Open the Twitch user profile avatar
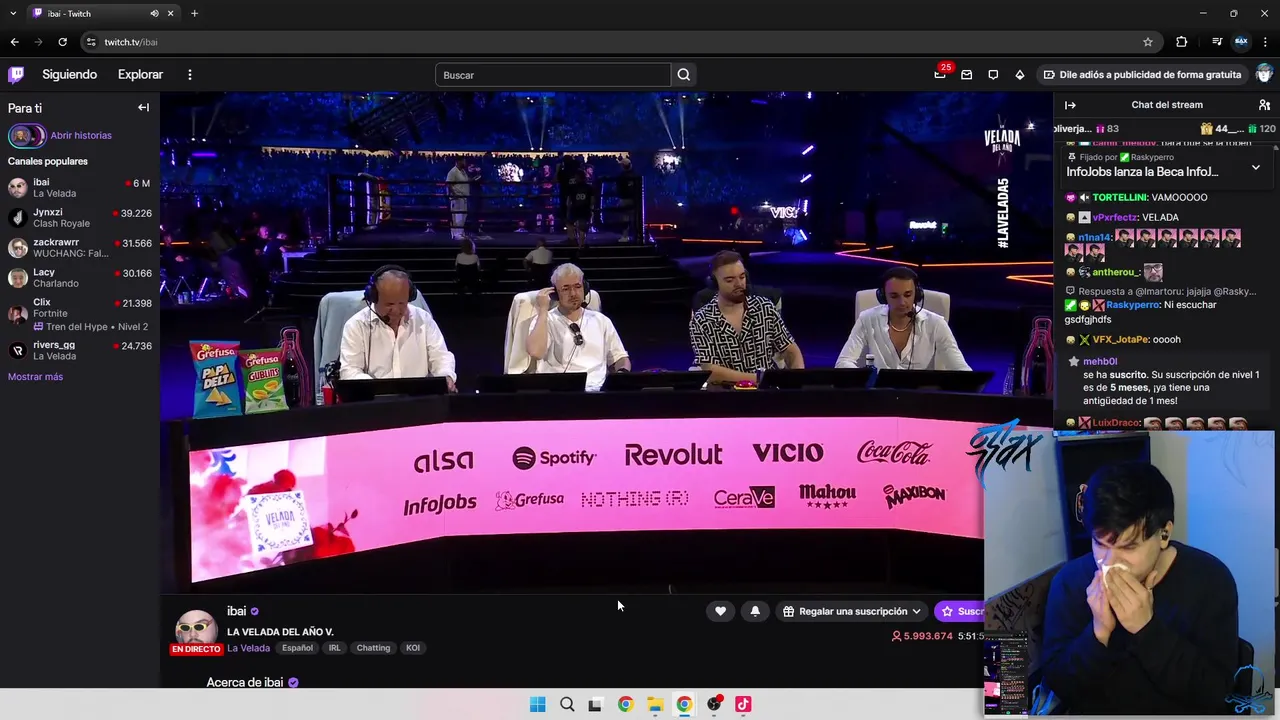 click(1265, 74)
